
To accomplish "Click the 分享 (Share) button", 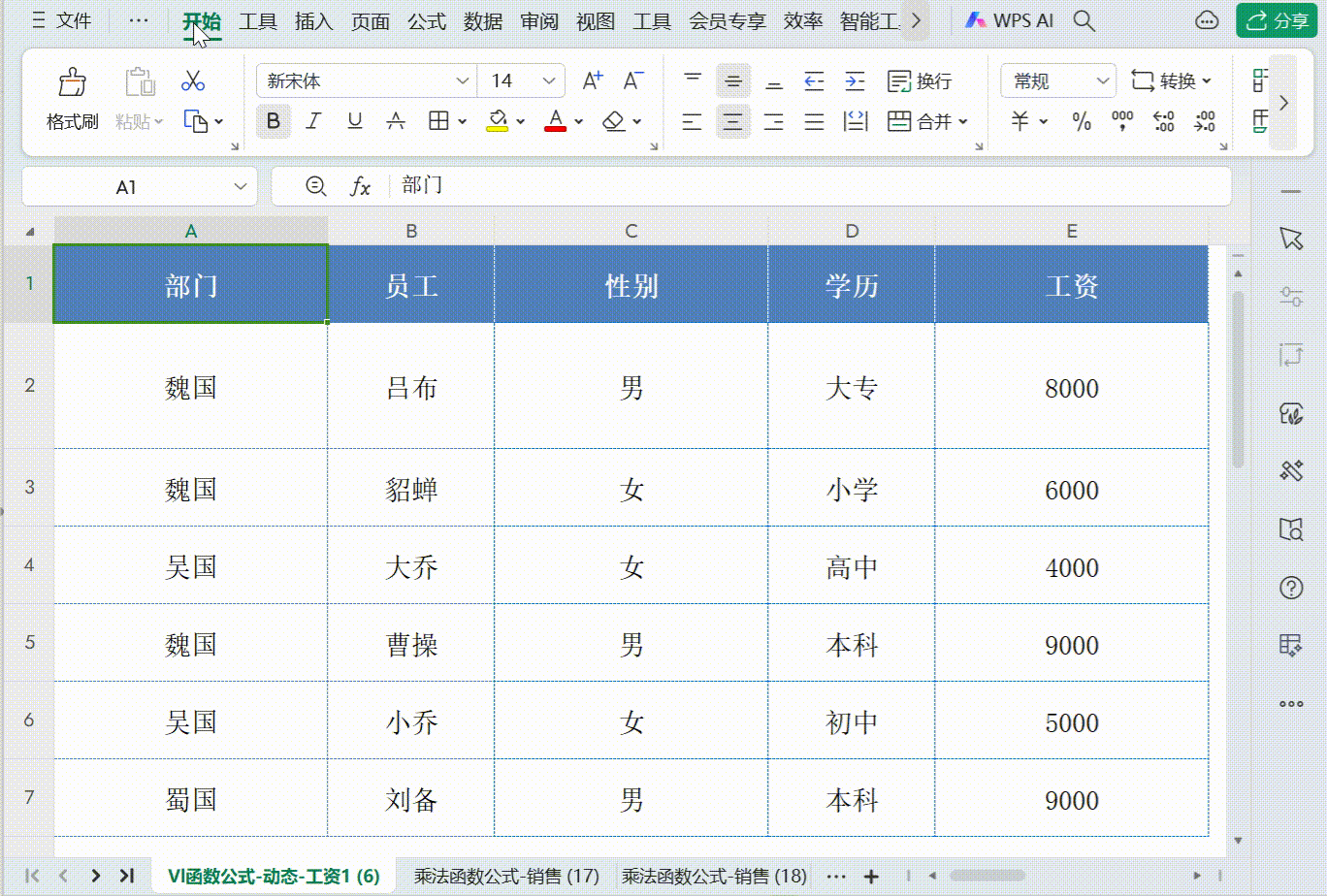I will 1277,20.
